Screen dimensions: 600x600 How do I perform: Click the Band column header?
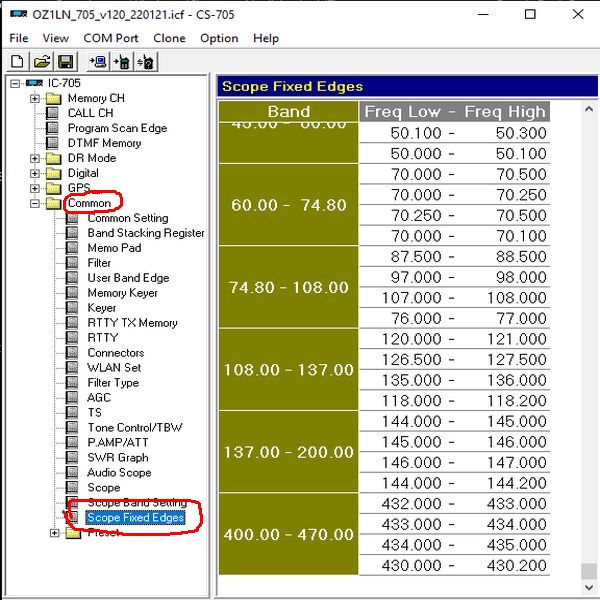click(289, 112)
